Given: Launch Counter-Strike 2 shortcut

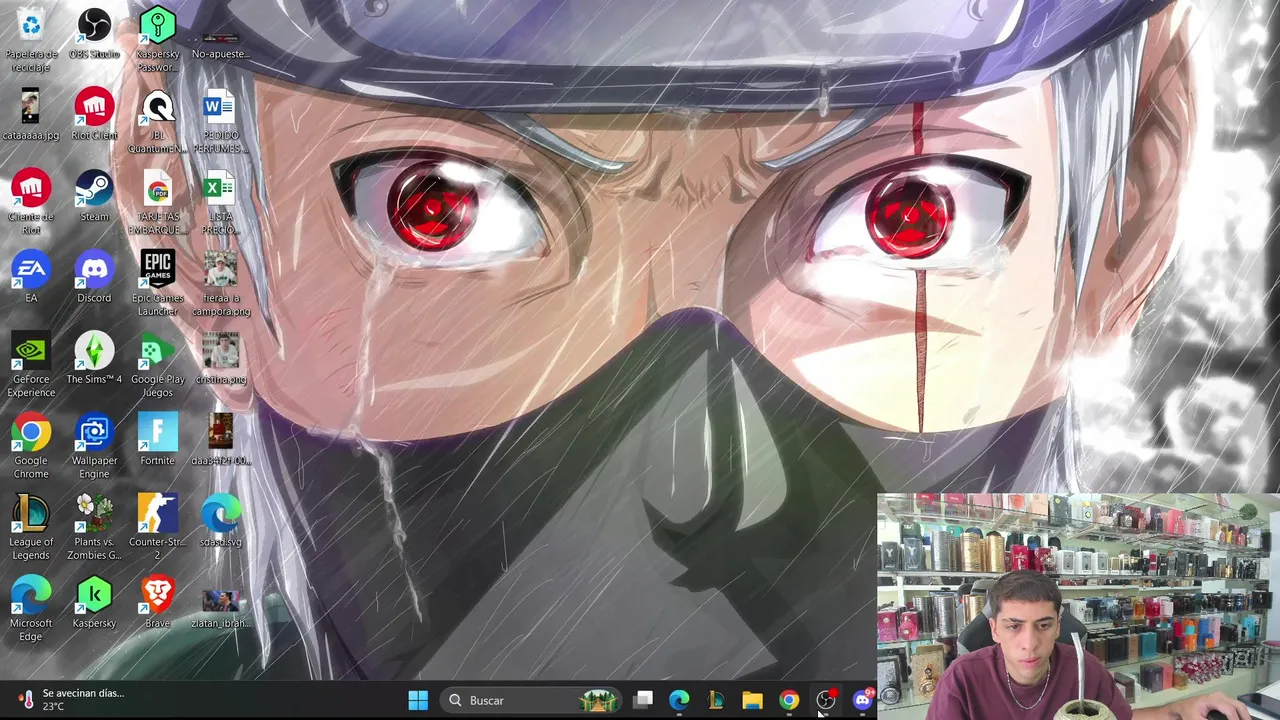Looking at the screenshot, I should click(157, 528).
